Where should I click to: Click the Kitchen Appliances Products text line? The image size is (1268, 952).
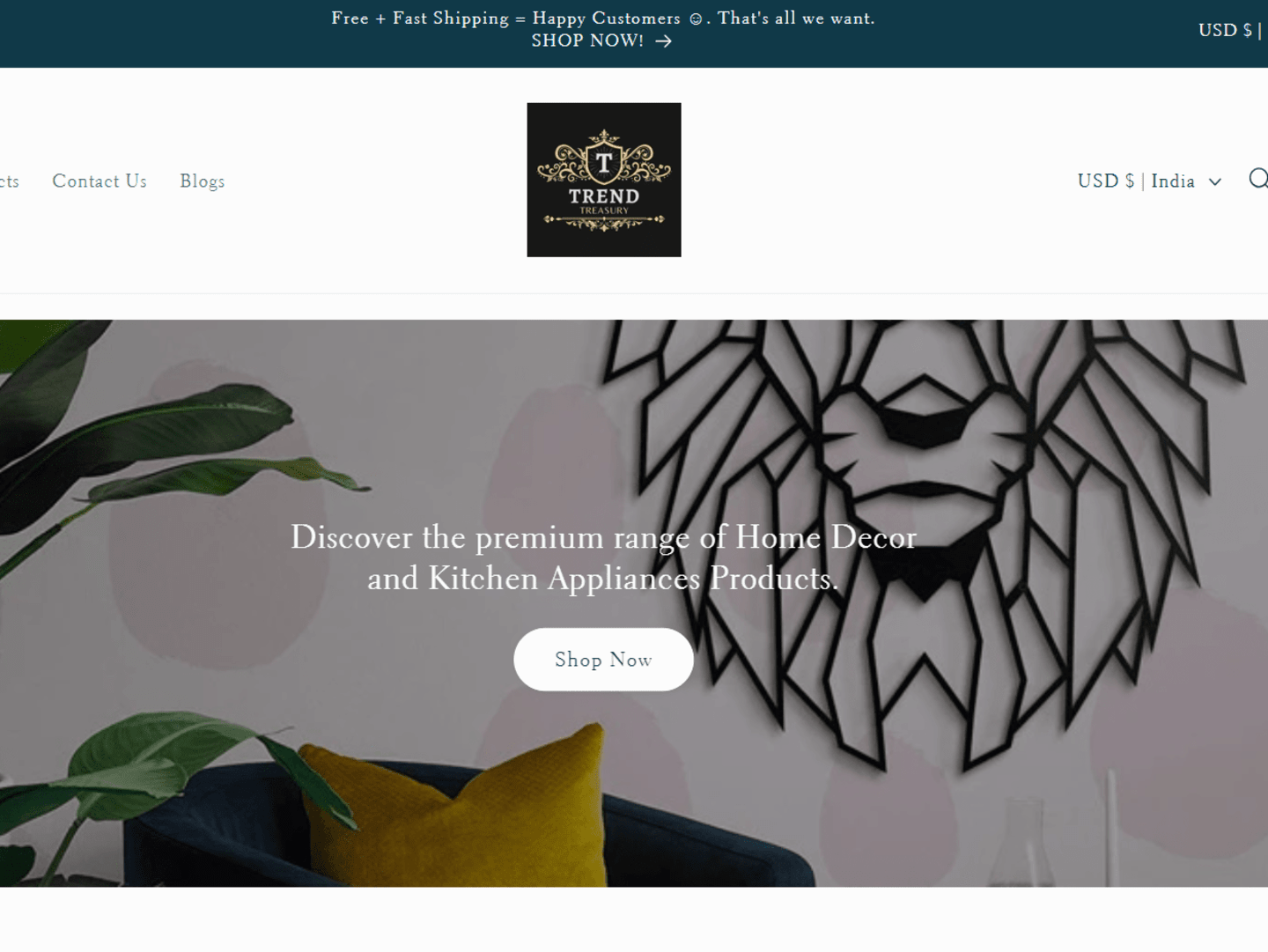coord(603,579)
